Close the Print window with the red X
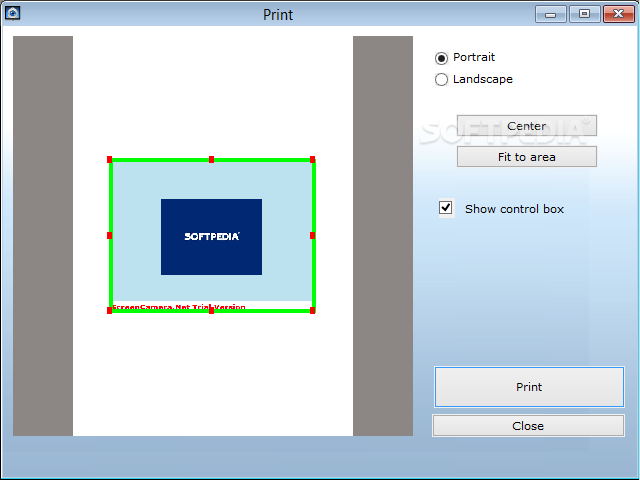 (x=619, y=14)
